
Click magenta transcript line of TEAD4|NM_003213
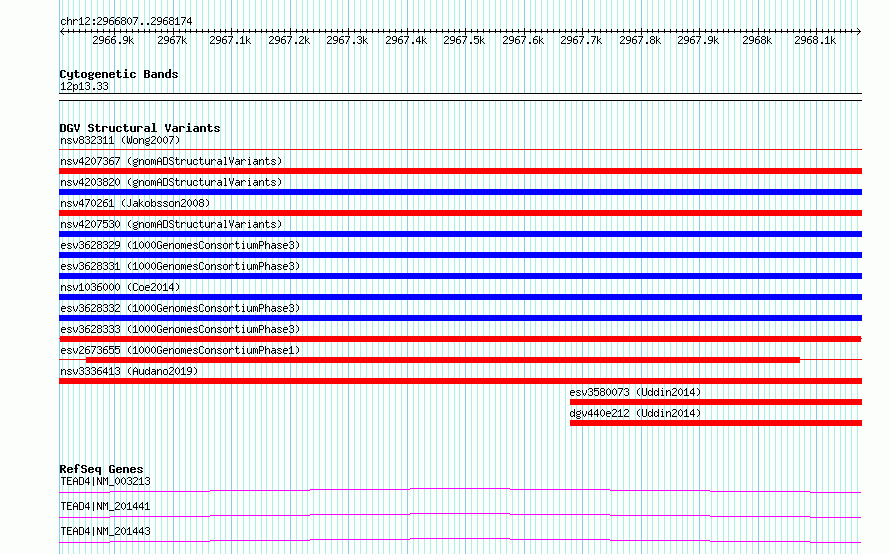pos(460,490)
